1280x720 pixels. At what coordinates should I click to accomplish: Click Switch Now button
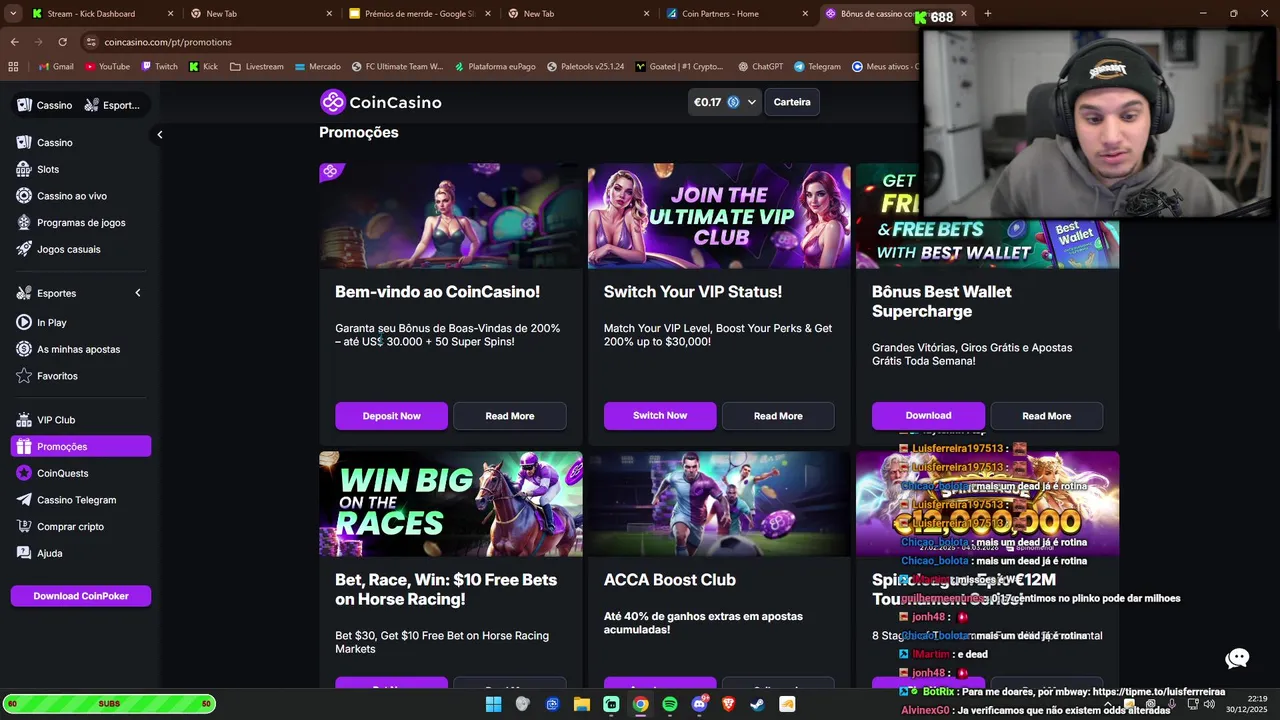point(660,416)
